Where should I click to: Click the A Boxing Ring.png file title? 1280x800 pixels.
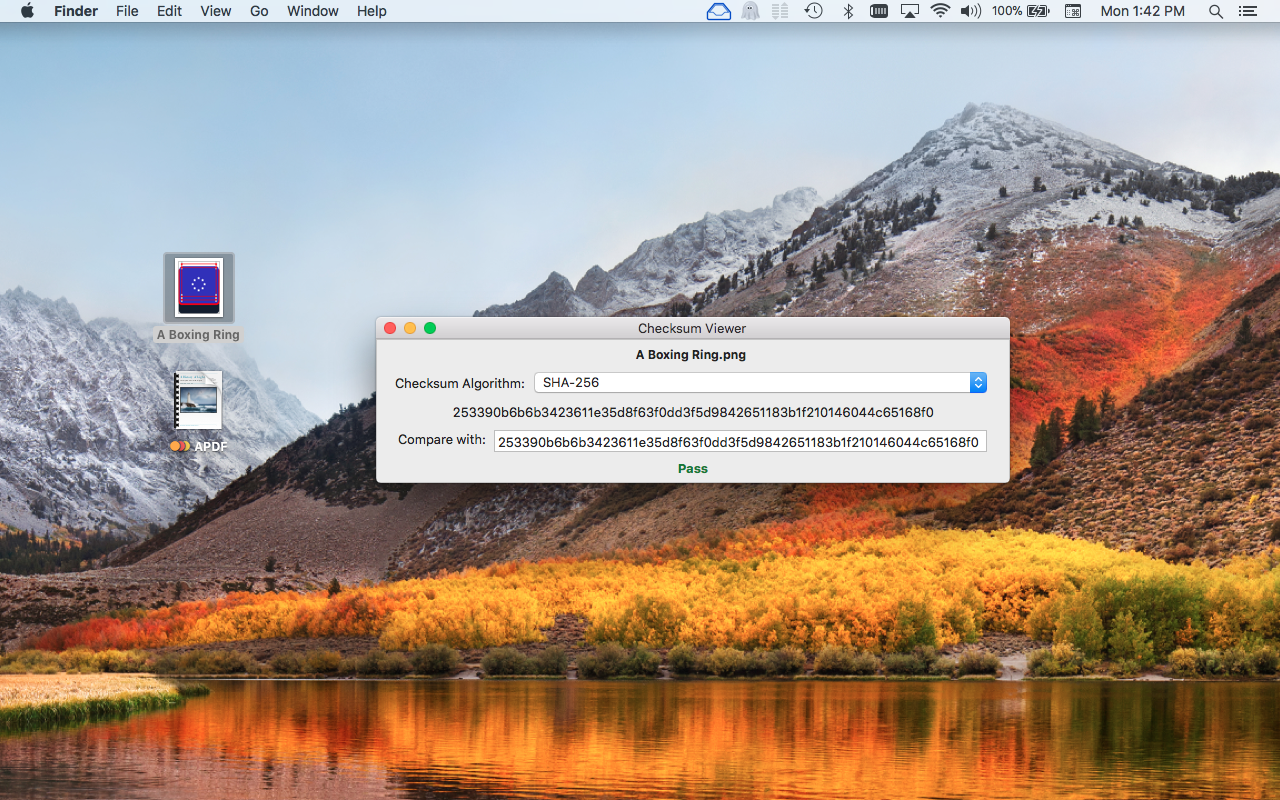(691, 354)
